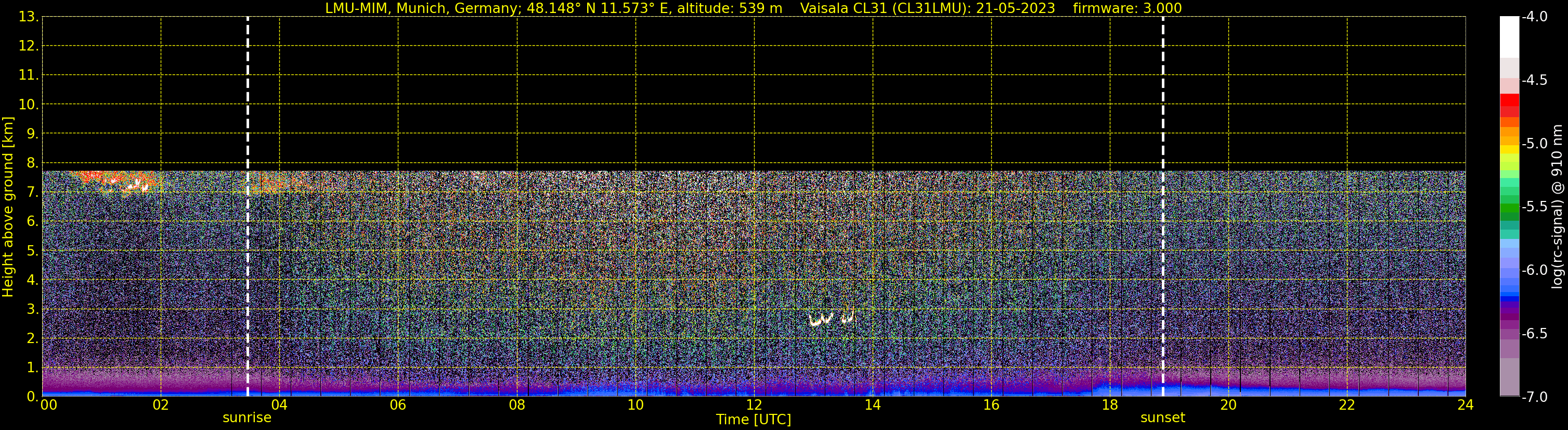
Task: Click the time axis tick label 06
Action: pos(398,405)
